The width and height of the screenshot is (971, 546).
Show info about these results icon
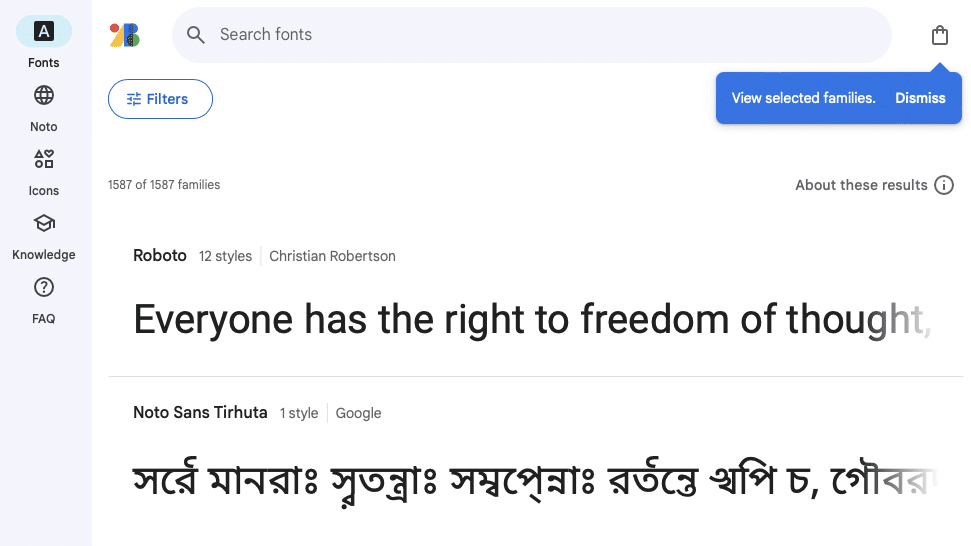(x=944, y=185)
